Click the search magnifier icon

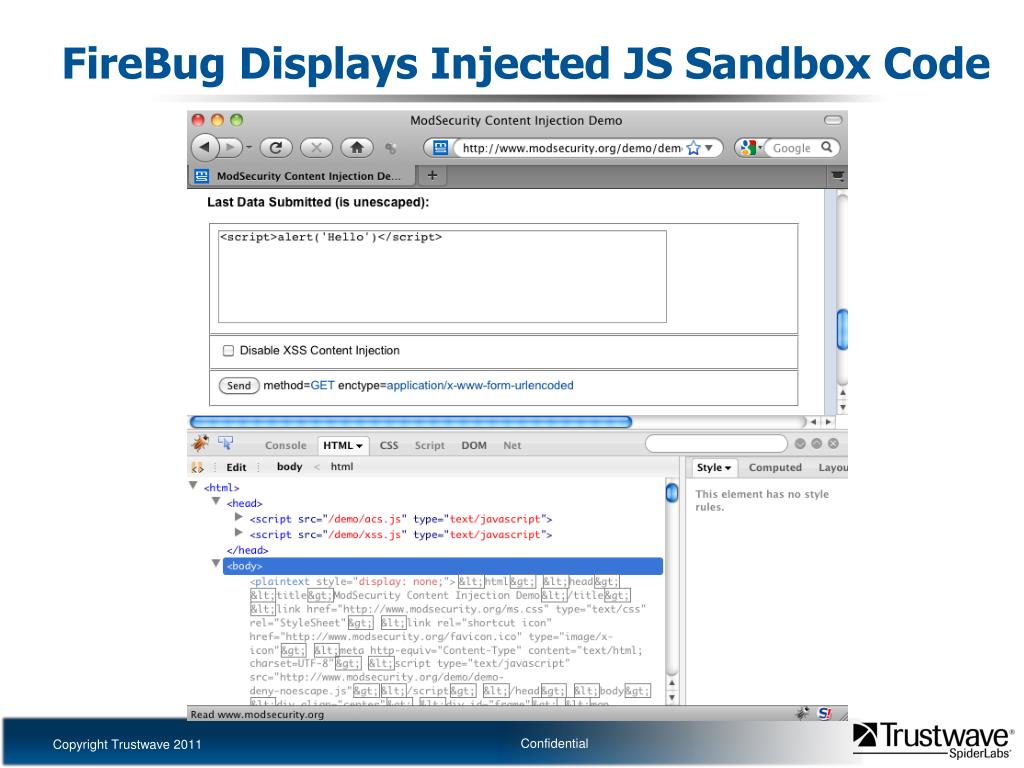click(827, 148)
